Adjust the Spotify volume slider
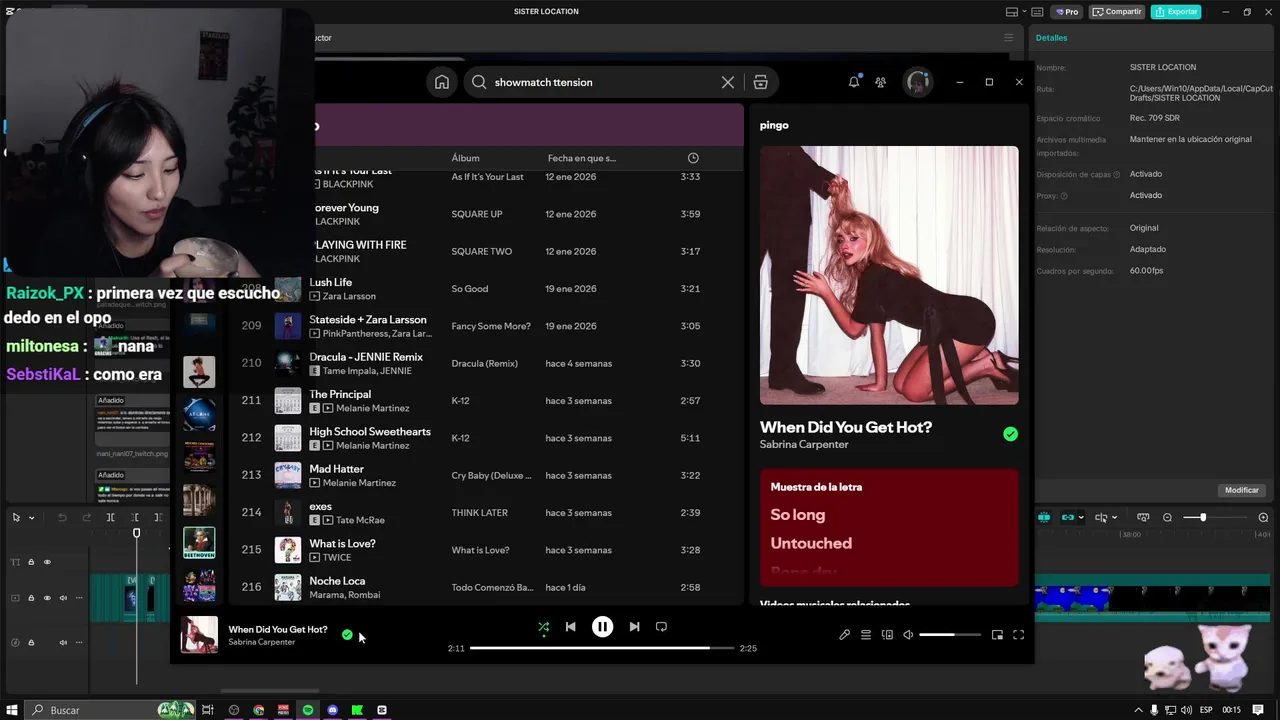The image size is (1280, 720). point(950,635)
